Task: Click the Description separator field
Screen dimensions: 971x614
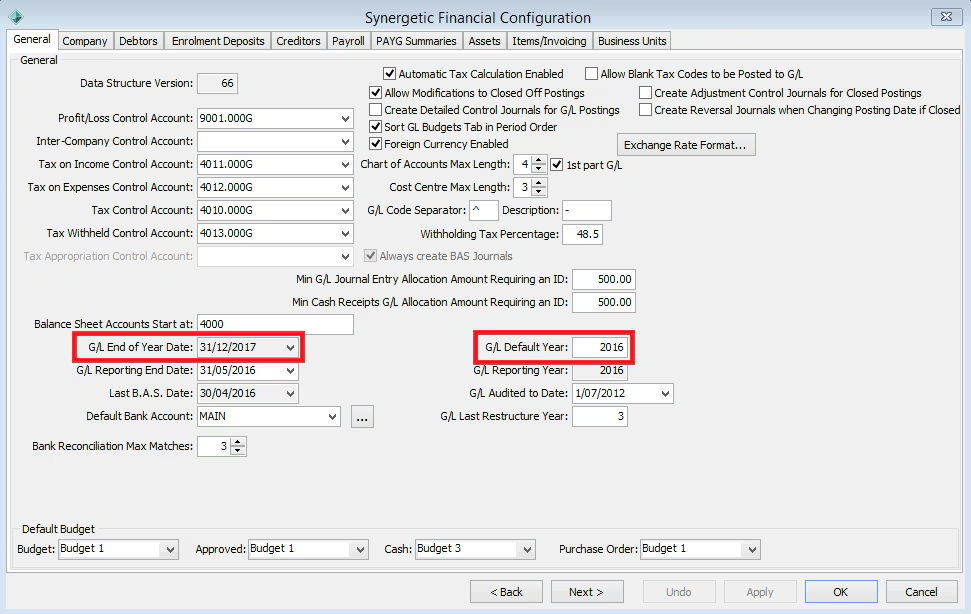Action: click(x=586, y=210)
